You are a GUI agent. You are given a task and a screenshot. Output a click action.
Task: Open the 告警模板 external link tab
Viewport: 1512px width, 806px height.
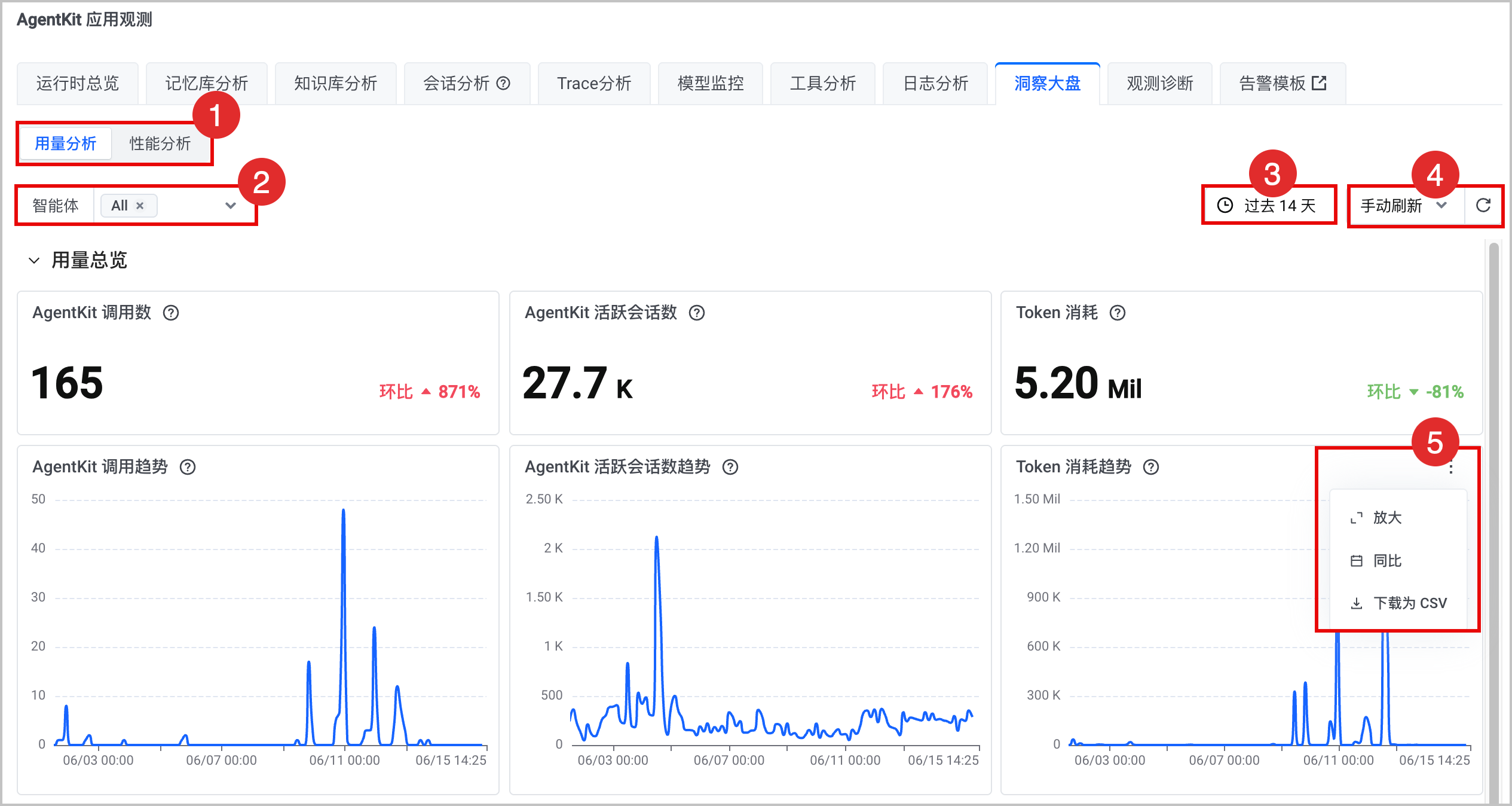[x=1283, y=83]
